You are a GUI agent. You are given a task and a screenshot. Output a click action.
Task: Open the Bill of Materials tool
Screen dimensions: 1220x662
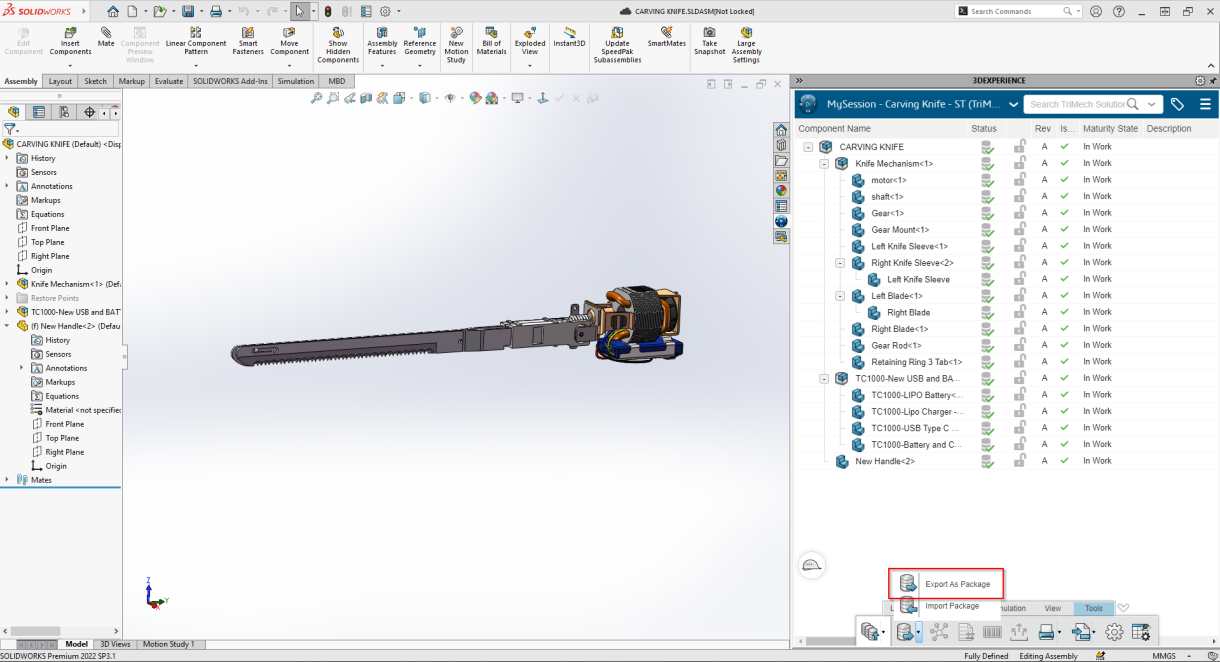pos(491,41)
